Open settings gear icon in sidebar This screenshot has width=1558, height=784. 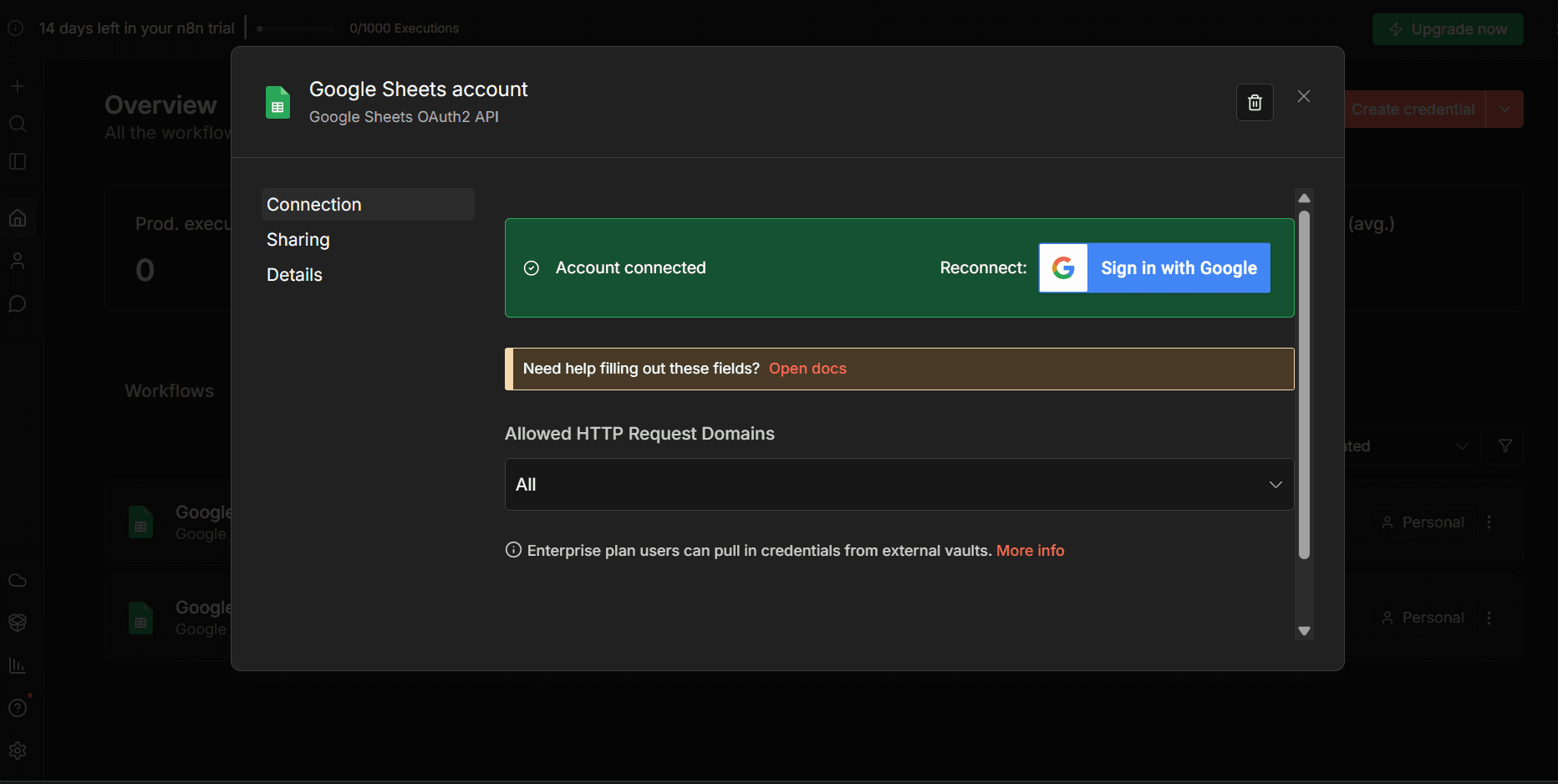pos(18,751)
